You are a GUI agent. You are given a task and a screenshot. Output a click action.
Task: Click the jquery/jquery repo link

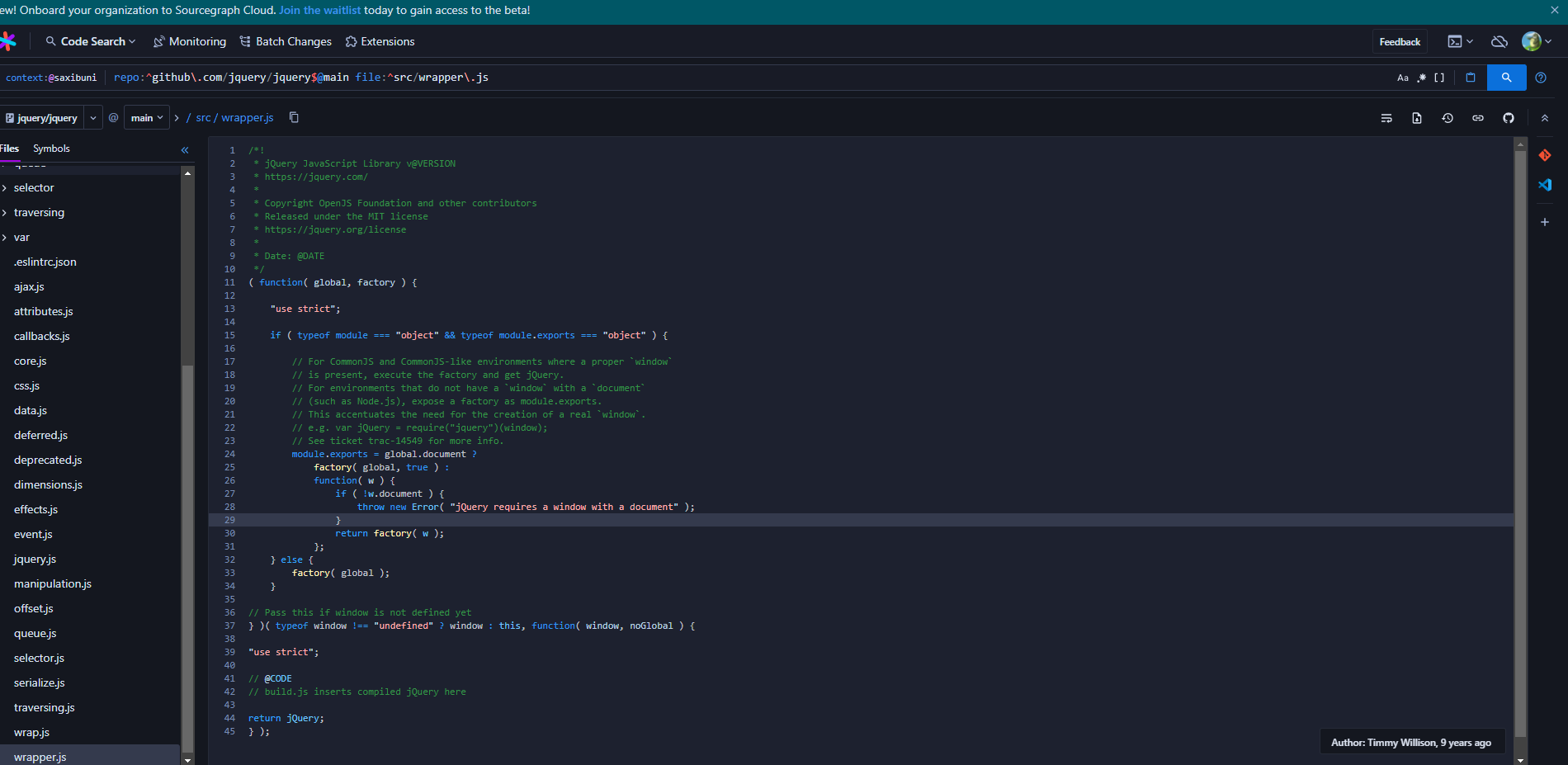tap(42, 118)
